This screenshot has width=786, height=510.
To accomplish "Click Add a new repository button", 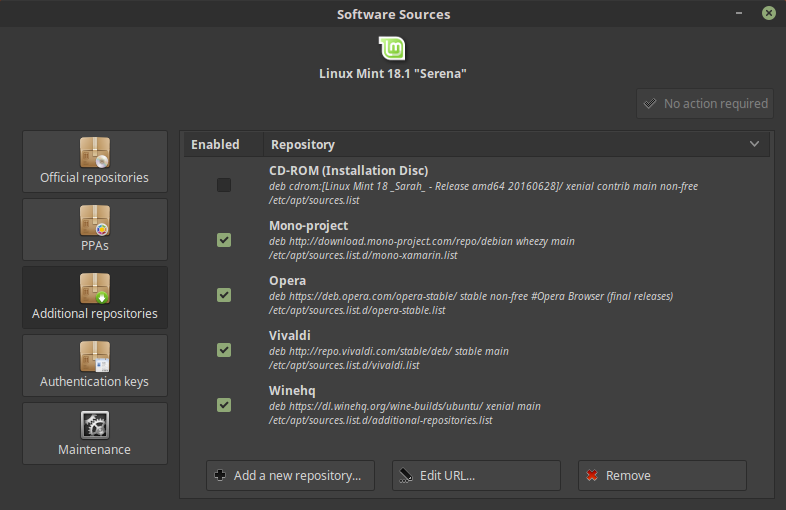I will coord(290,475).
